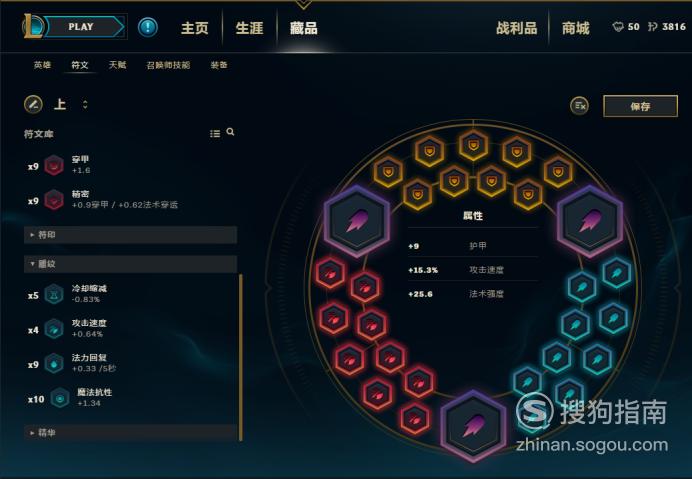Click the pencil rename rune page icon
The height and width of the screenshot is (479, 692).
point(33,105)
